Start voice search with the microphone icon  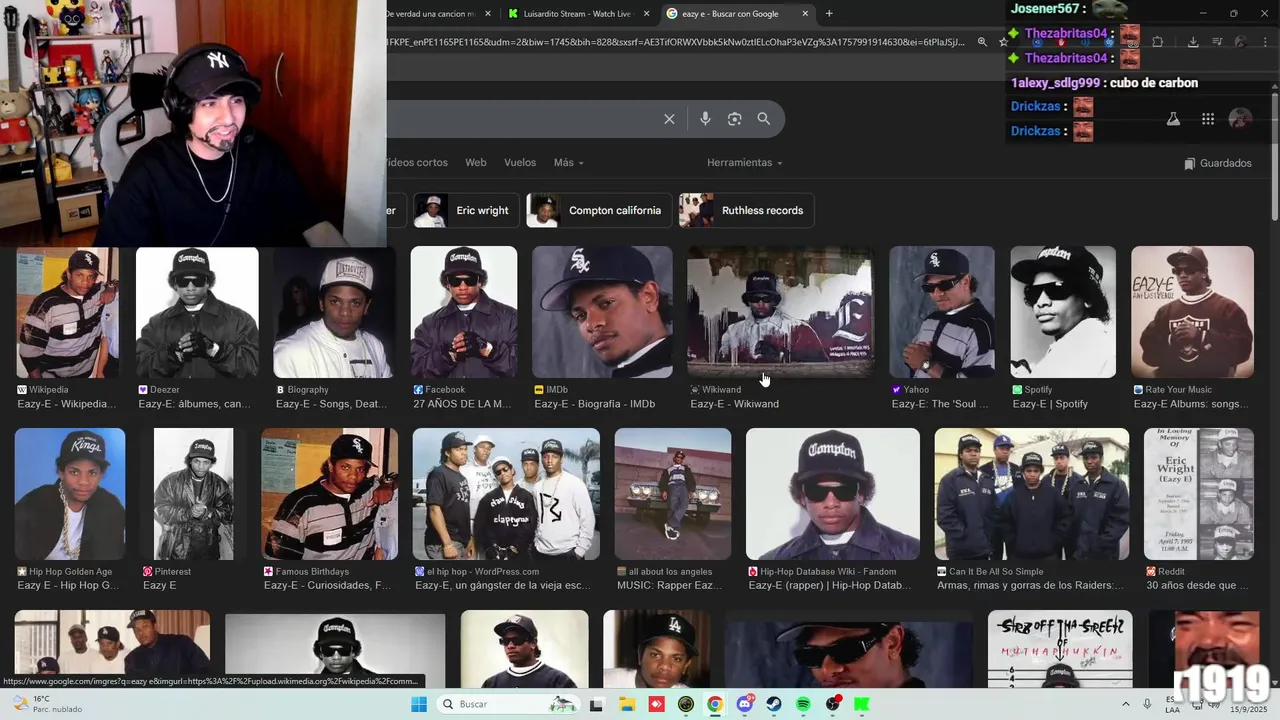[705, 119]
